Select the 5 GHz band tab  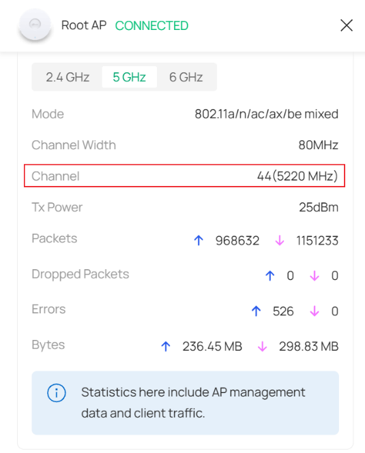(x=129, y=77)
